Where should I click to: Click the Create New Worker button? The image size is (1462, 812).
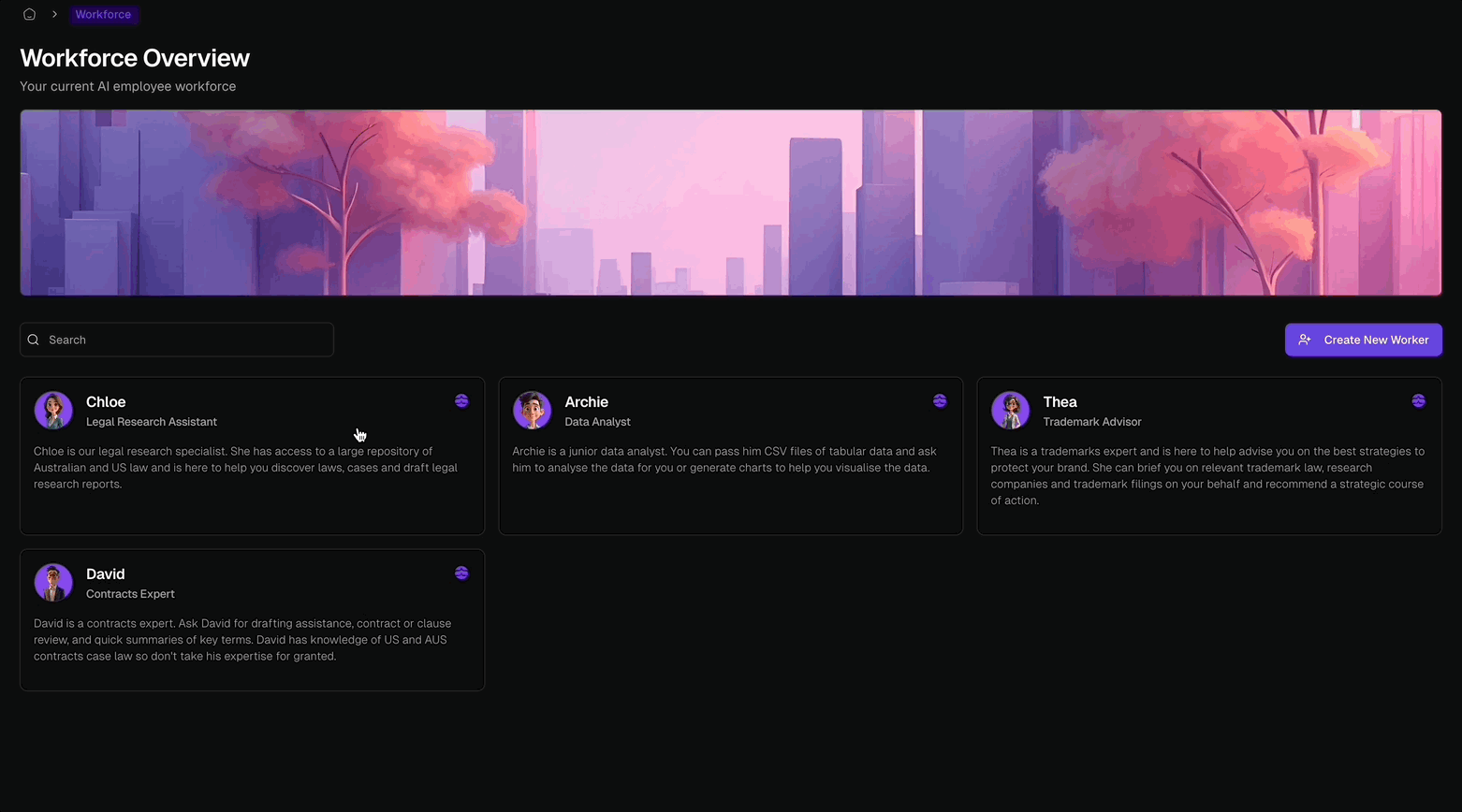(1363, 340)
